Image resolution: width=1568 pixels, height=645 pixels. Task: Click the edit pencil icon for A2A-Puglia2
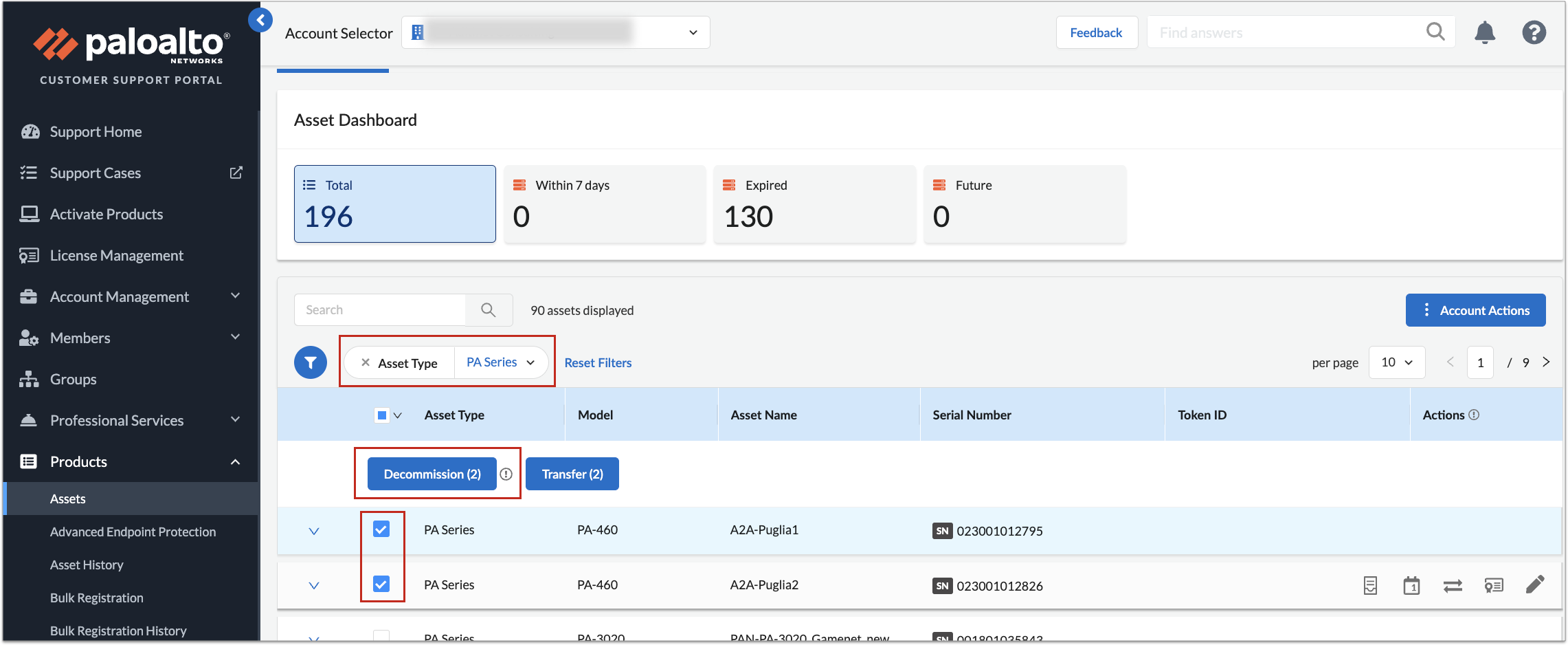1535,585
